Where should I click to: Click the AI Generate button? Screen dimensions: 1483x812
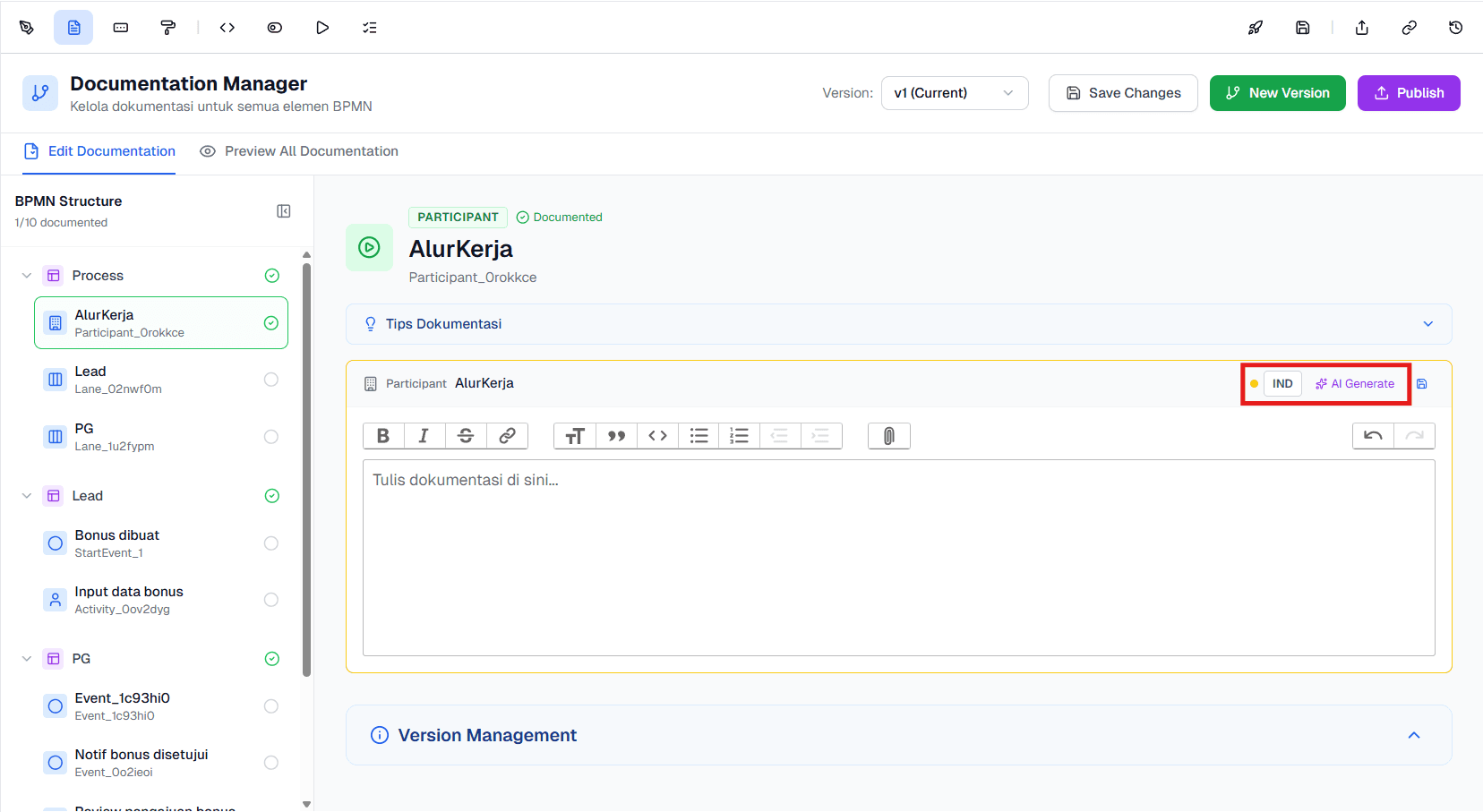tap(1355, 383)
